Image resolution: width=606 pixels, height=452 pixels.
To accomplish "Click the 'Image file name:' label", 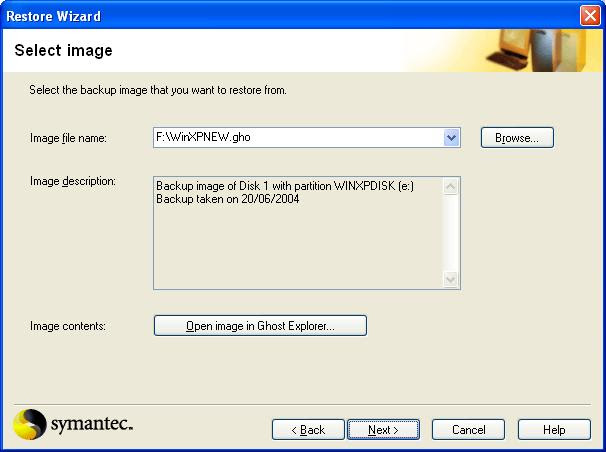I will (68, 138).
